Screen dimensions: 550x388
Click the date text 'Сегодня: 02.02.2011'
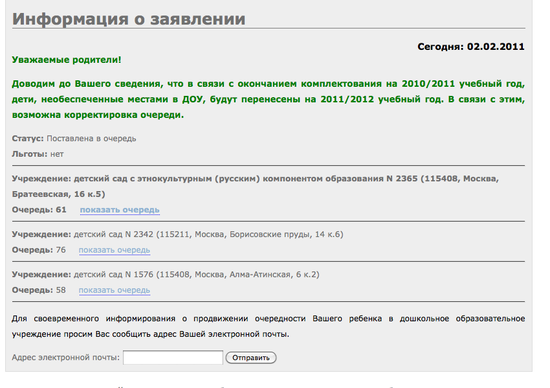click(x=471, y=47)
